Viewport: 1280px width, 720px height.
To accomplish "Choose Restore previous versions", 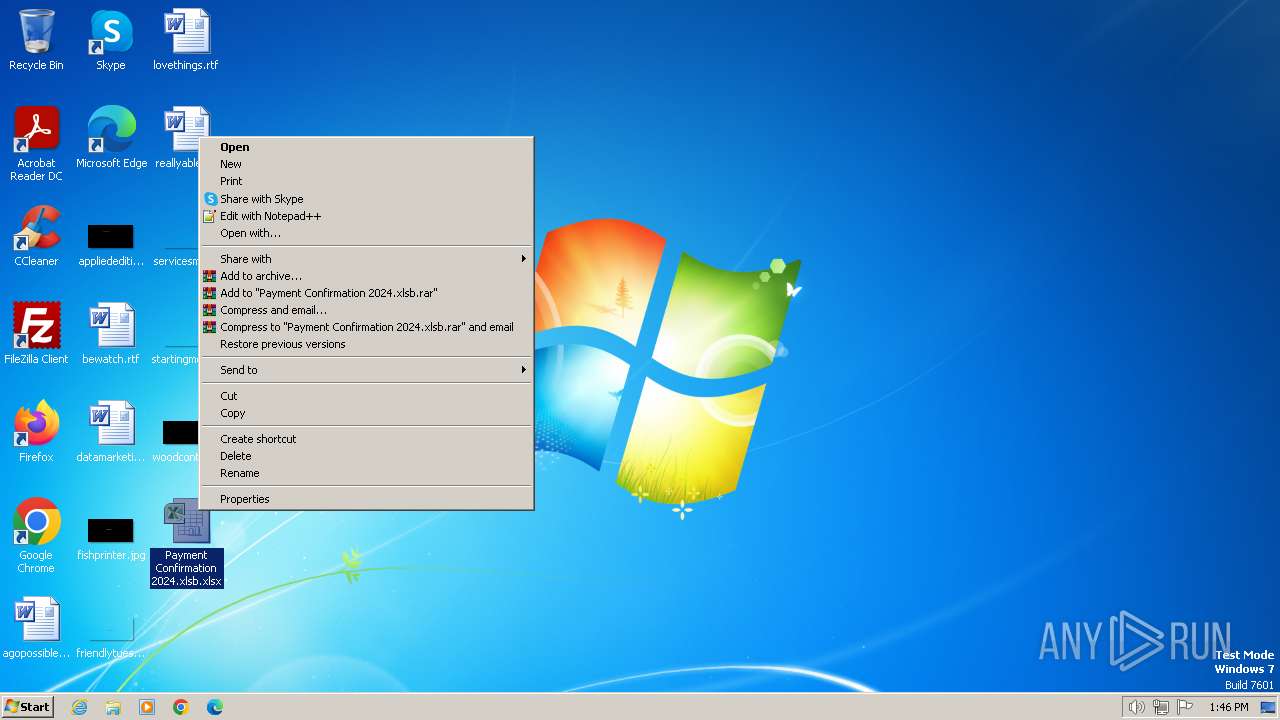I will 367,344.
